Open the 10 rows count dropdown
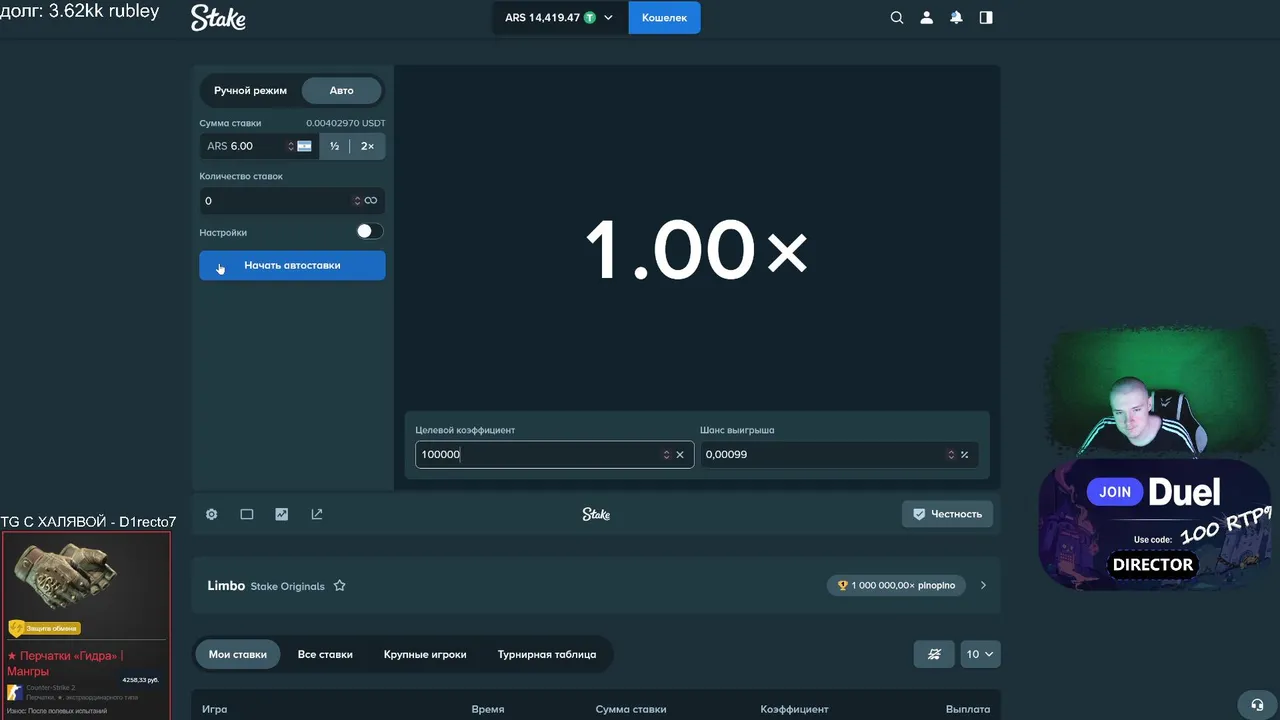 980,654
